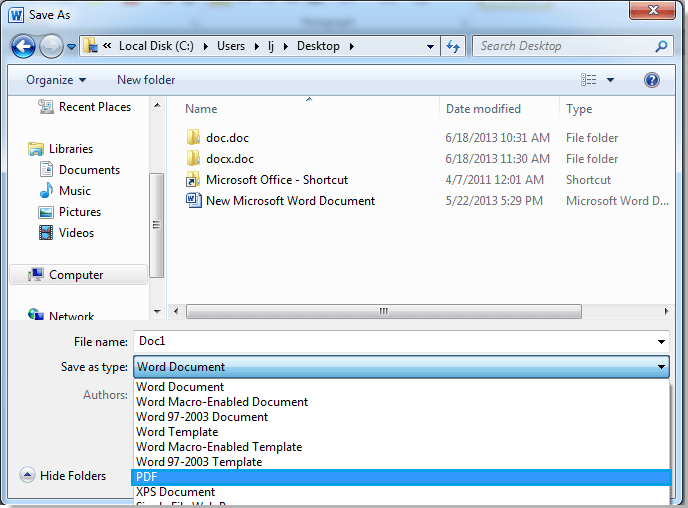Click the folder icon in the address bar
Image resolution: width=688 pixels, height=508 pixels.
tap(90, 46)
